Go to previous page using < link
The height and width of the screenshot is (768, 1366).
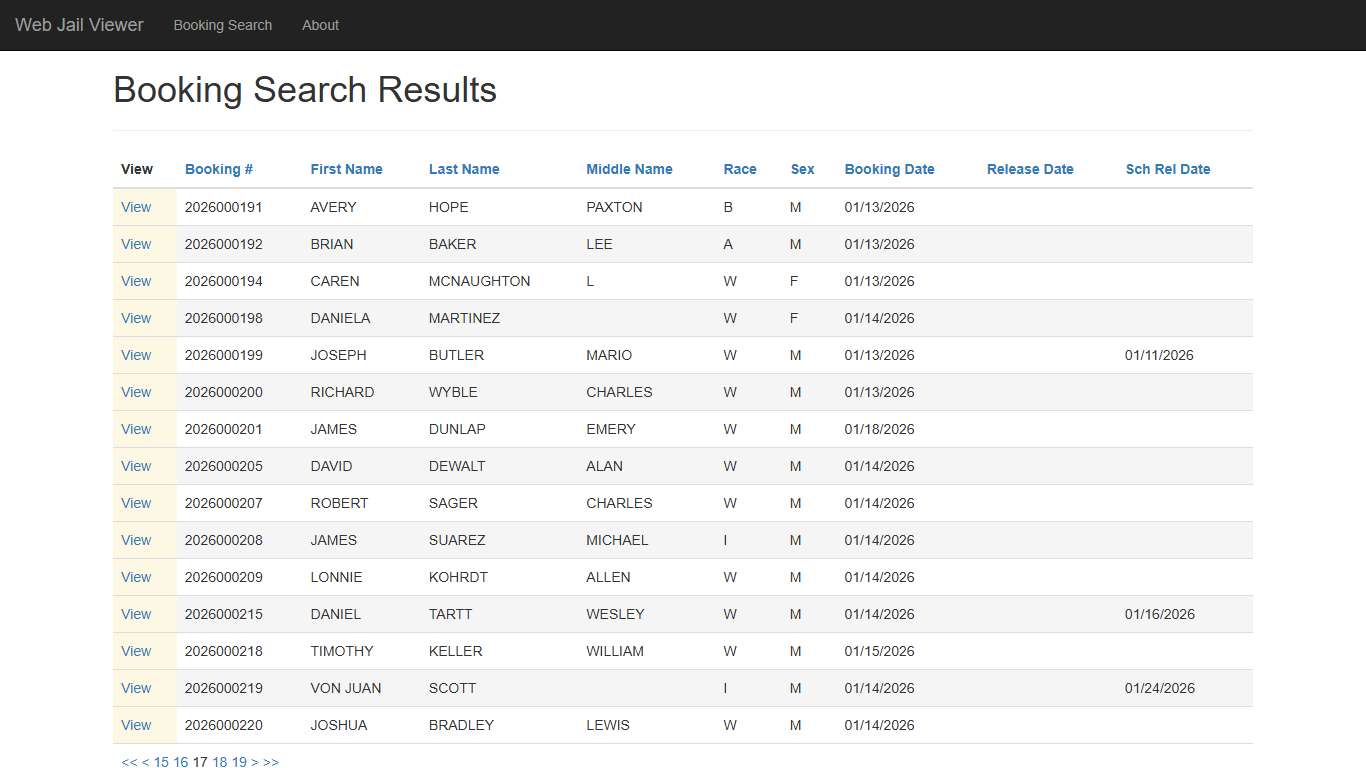click(143, 762)
